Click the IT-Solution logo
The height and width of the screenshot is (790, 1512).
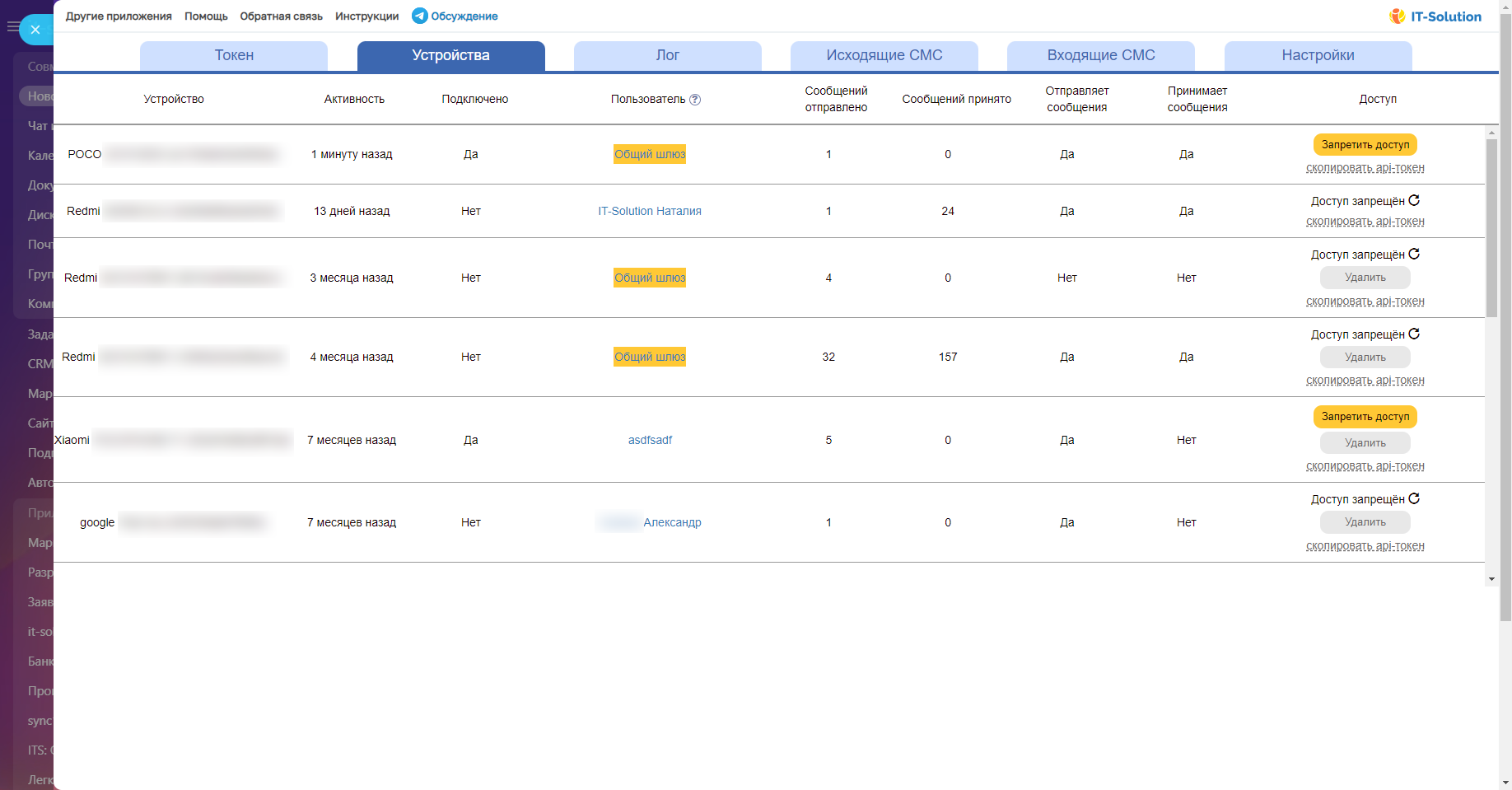point(1435,16)
